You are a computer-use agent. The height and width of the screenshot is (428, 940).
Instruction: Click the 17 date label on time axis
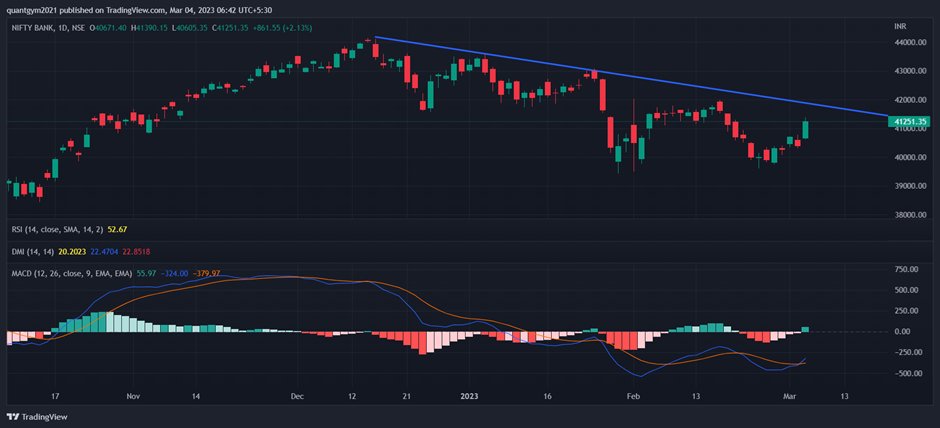tap(55, 396)
